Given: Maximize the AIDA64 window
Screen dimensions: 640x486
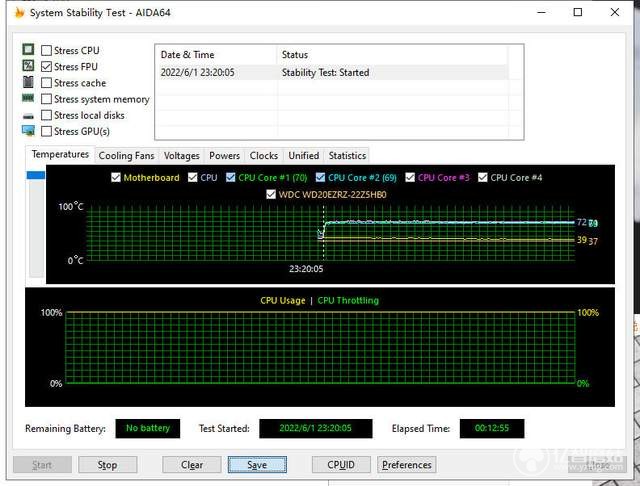Looking at the screenshot, I should [x=578, y=12].
